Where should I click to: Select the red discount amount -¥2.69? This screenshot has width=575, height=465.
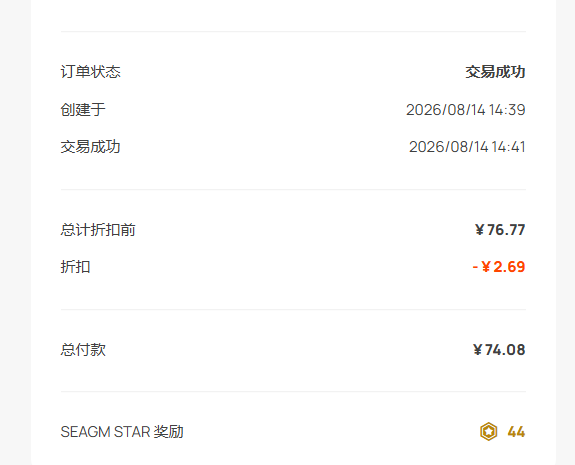499,267
